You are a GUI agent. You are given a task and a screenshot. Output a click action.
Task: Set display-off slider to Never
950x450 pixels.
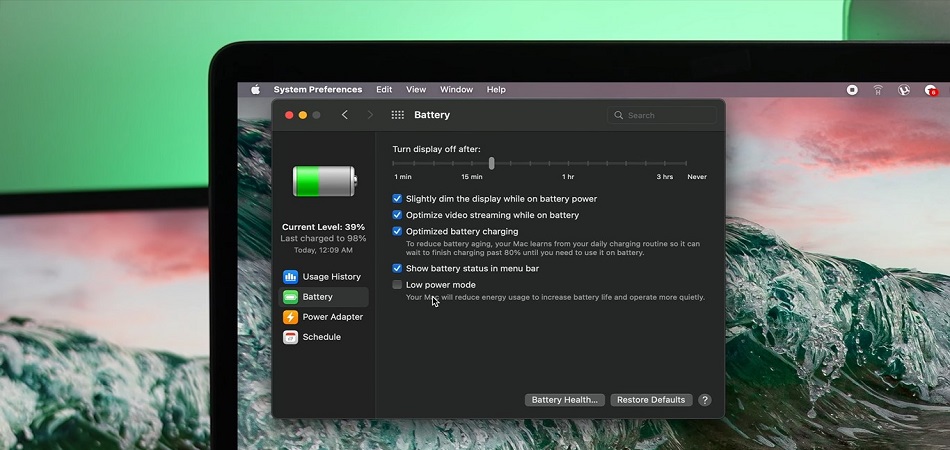click(686, 163)
